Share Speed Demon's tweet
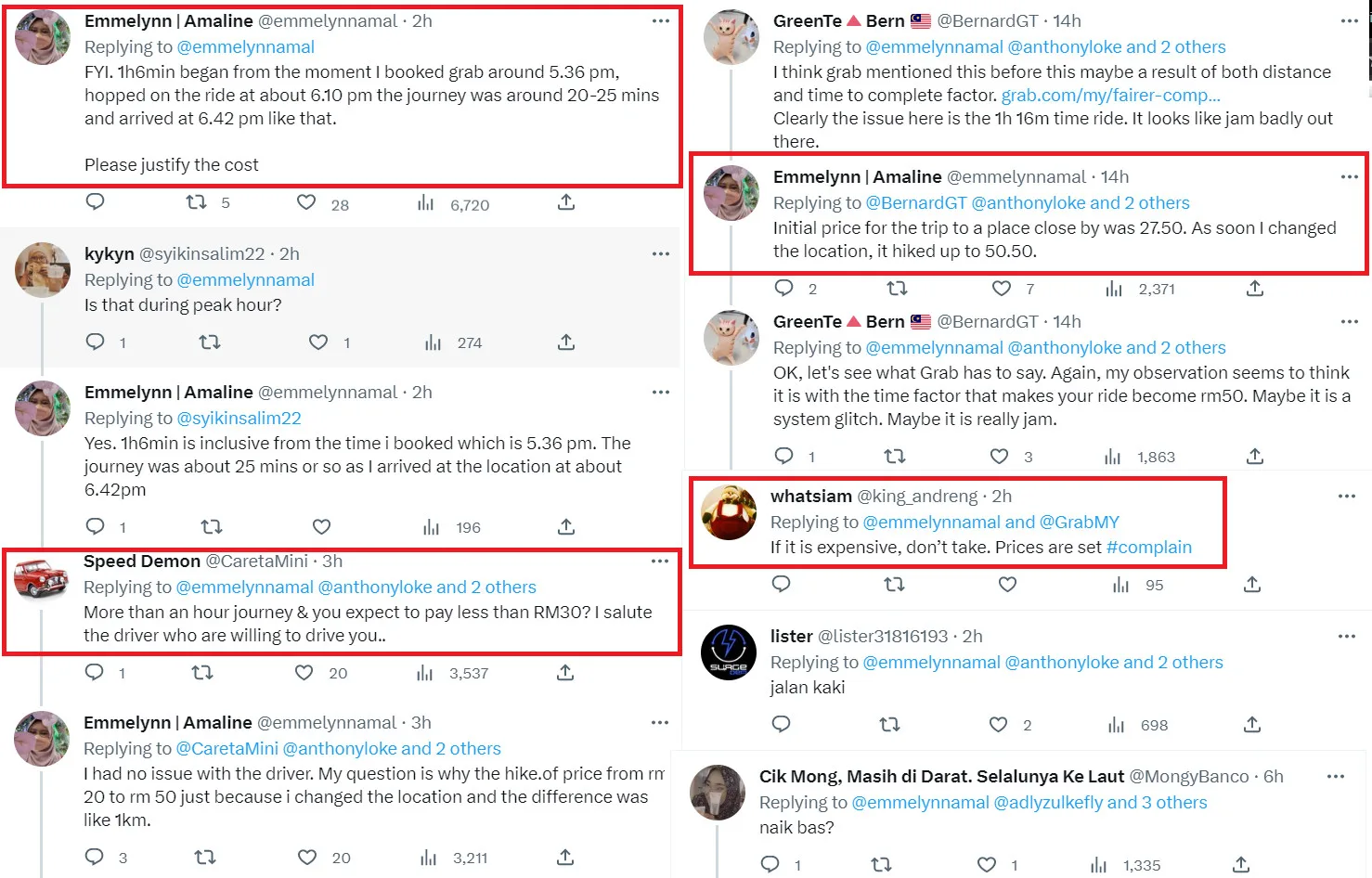Image resolution: width=1372 pixels, height=878 pixels. point(565,673)
